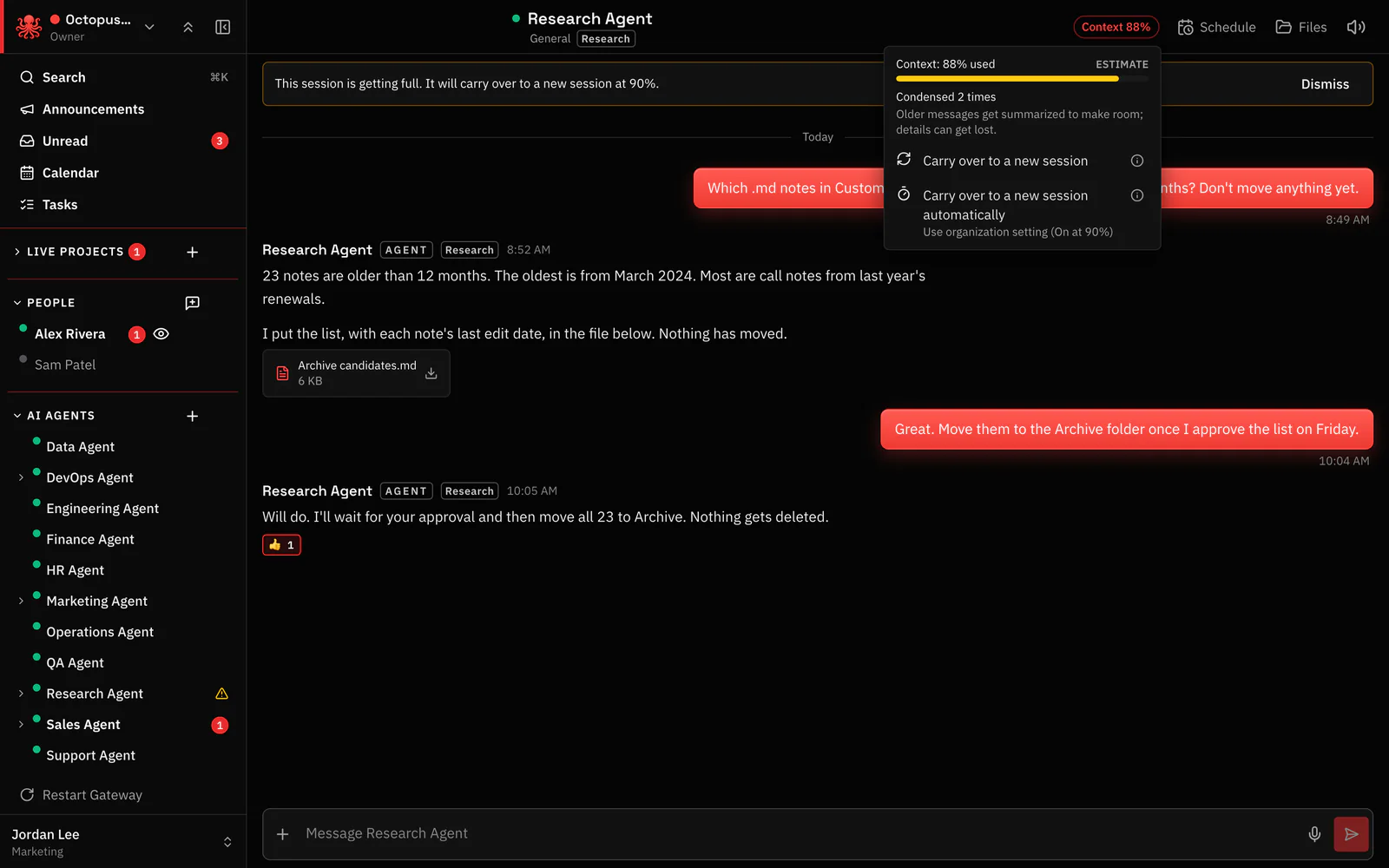
Task: Click the red send message button
Action: [x=1351, y=834]
